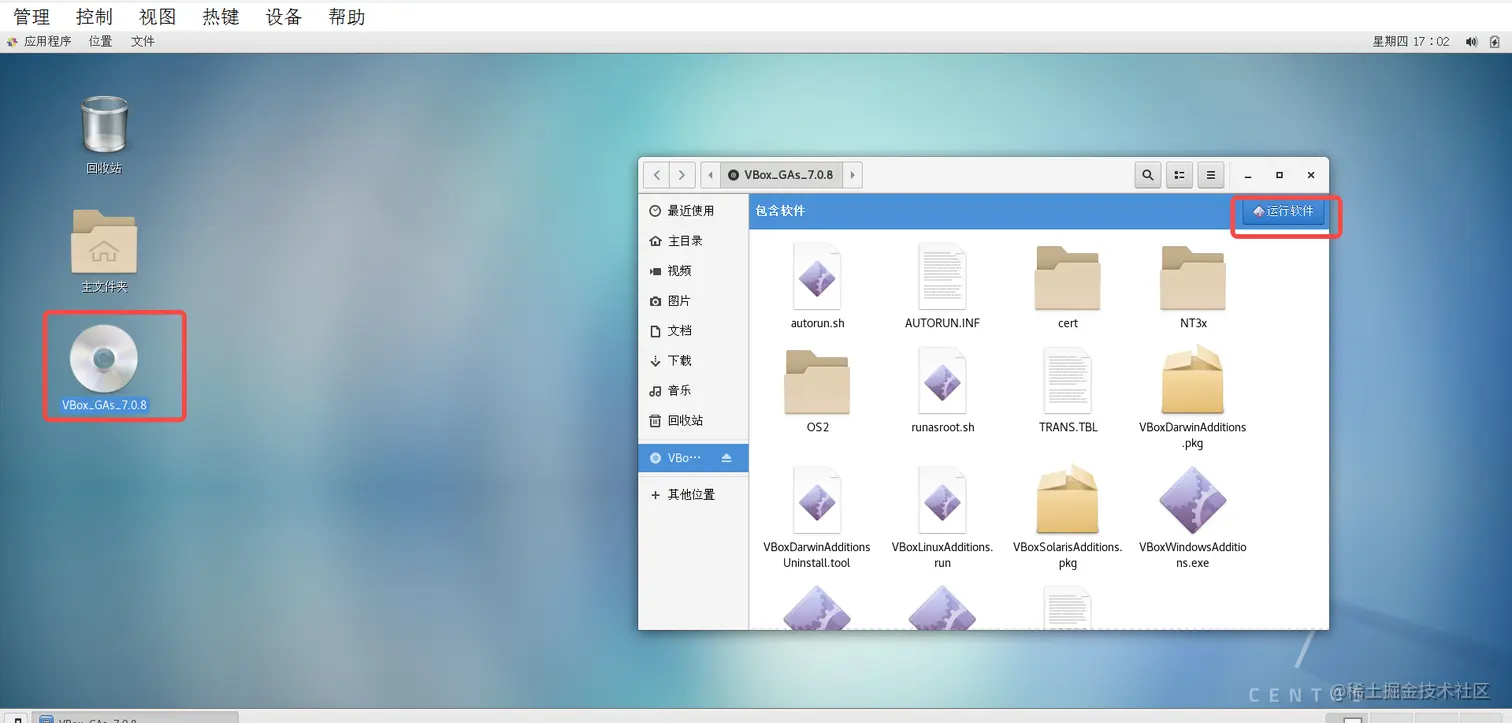
Task: Click the VBox_GAs_7.0.8 path button
Action: 781,175
